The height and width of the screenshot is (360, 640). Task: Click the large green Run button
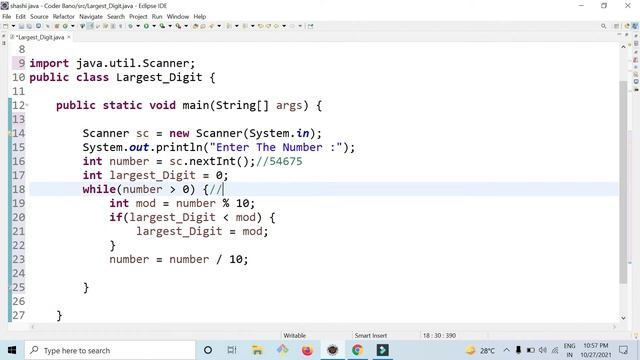pos(146,26)
